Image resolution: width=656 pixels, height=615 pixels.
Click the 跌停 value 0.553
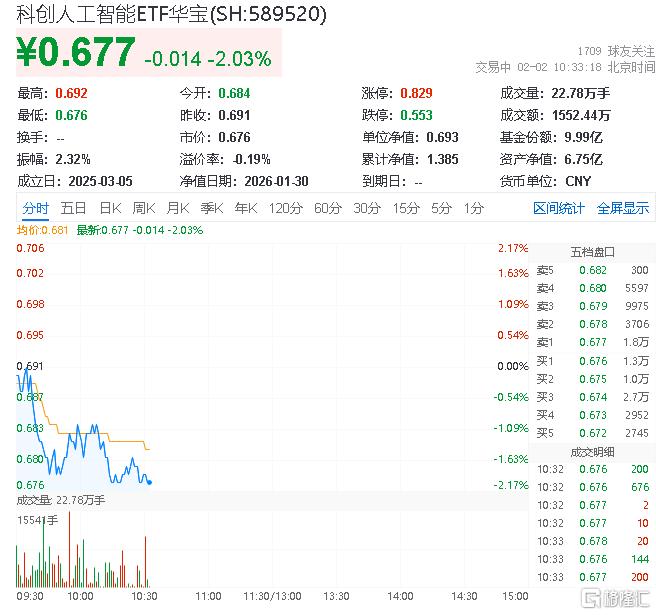(416, 115)
